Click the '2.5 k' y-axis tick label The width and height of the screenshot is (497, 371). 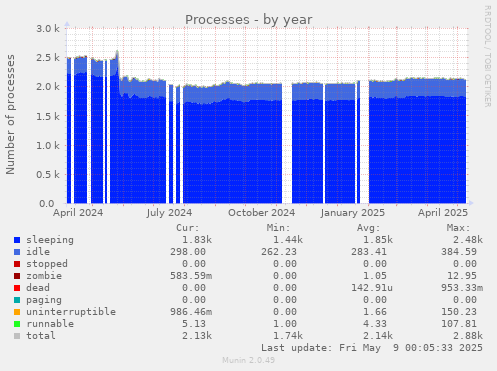tap(48, 58)
